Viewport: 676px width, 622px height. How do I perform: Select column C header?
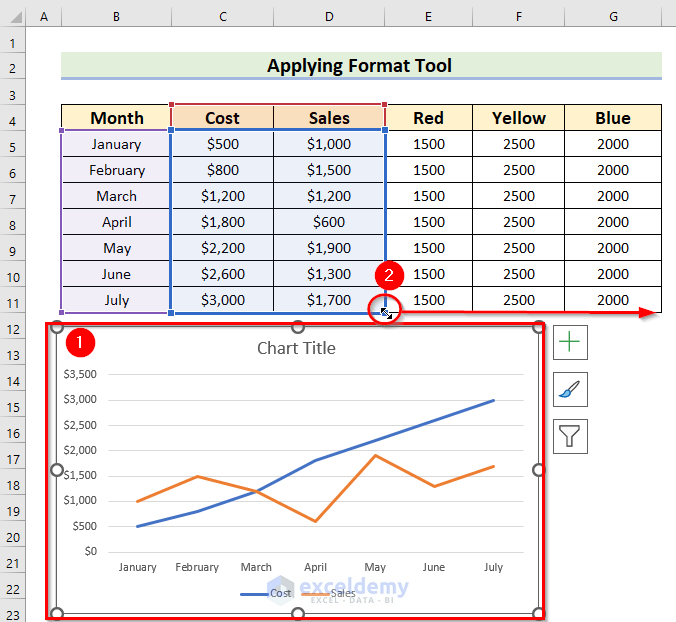222,16
